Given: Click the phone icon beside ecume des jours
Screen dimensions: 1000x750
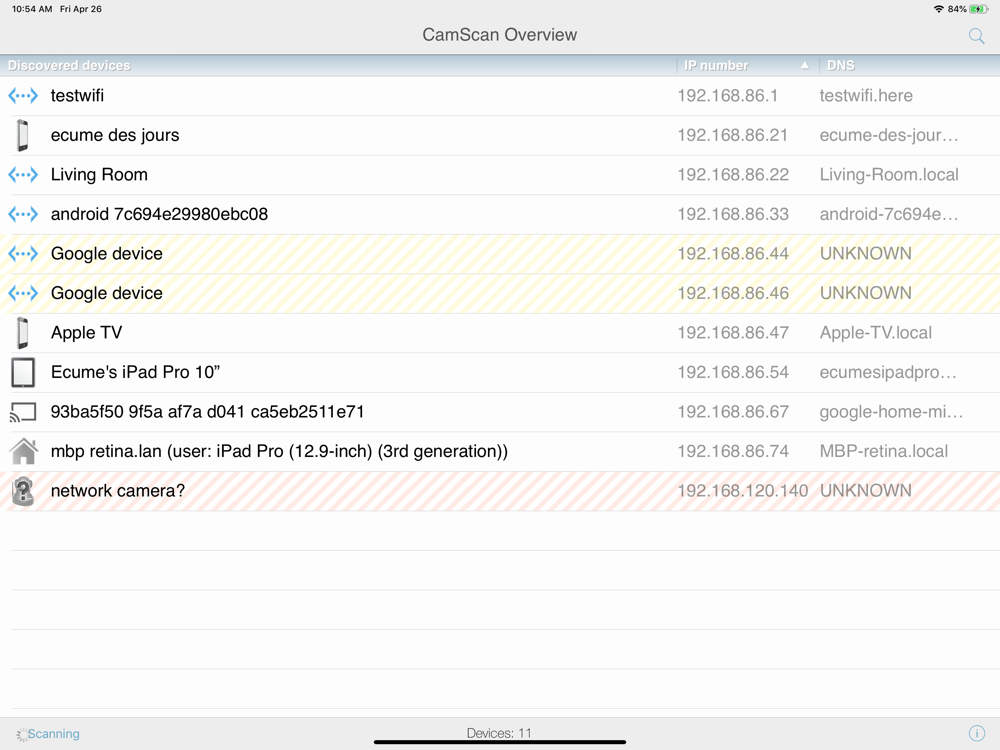Looking at the screenshot, I should click(23, 135).
